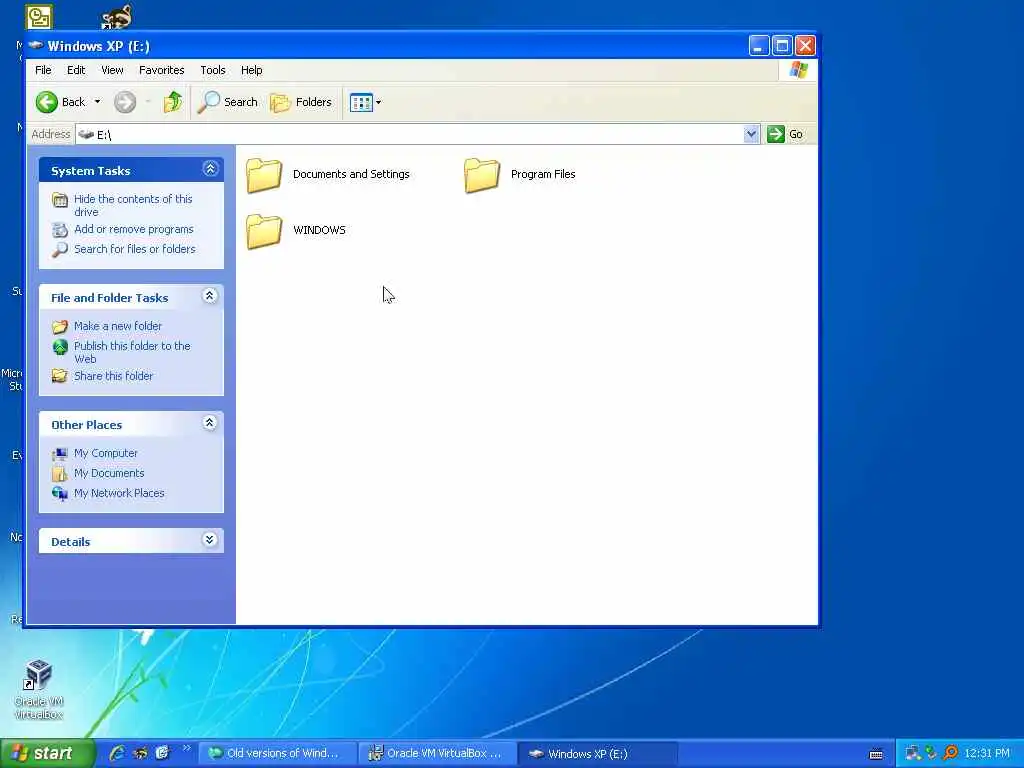Open My Documents from Other Places
This screenshot has width=1024, height=768.
pos(108,473)
